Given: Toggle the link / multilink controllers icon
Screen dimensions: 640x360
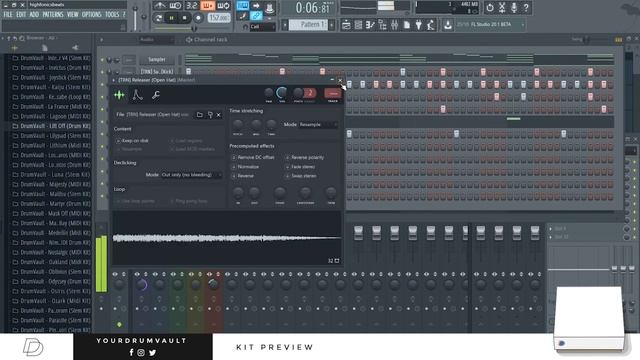Looking at the screenshot, I should 256,16.
